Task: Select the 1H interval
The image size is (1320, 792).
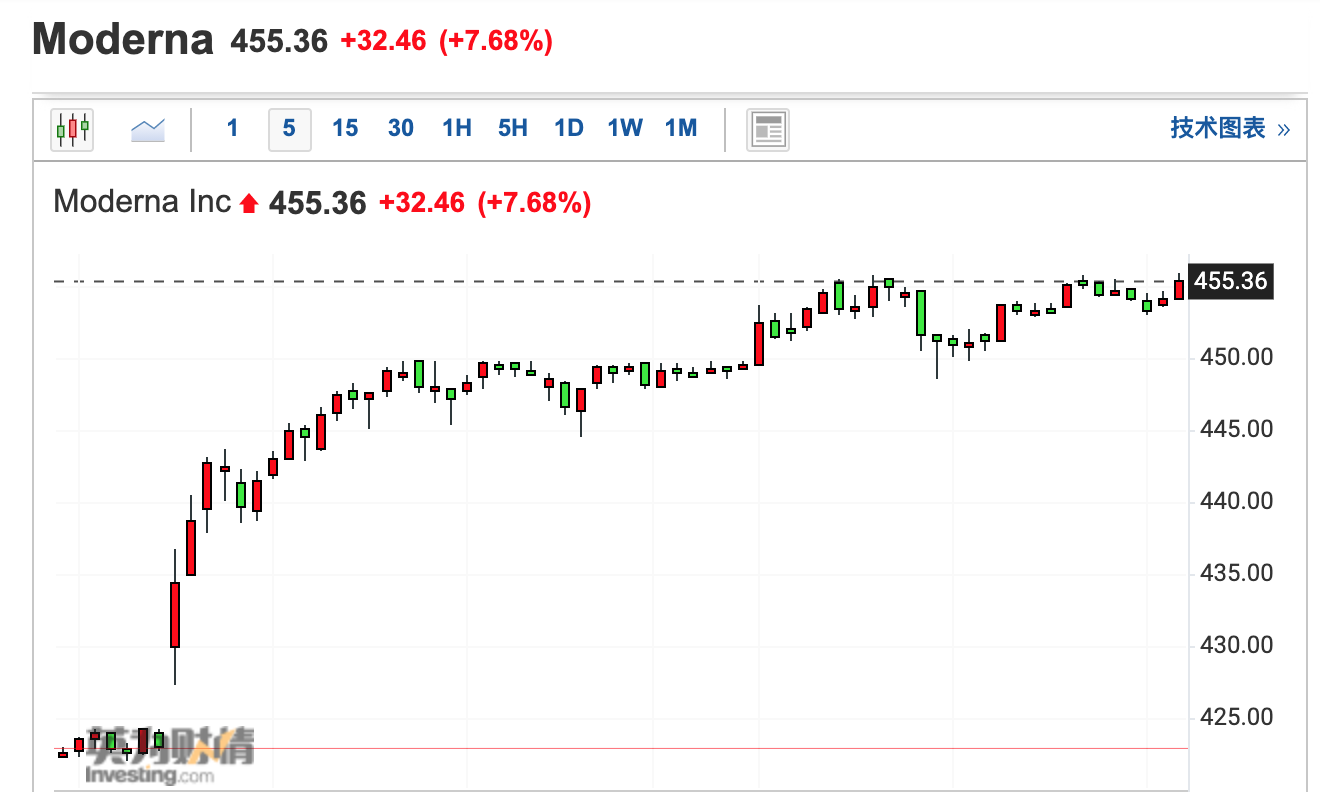Action: tap(457, 128)
